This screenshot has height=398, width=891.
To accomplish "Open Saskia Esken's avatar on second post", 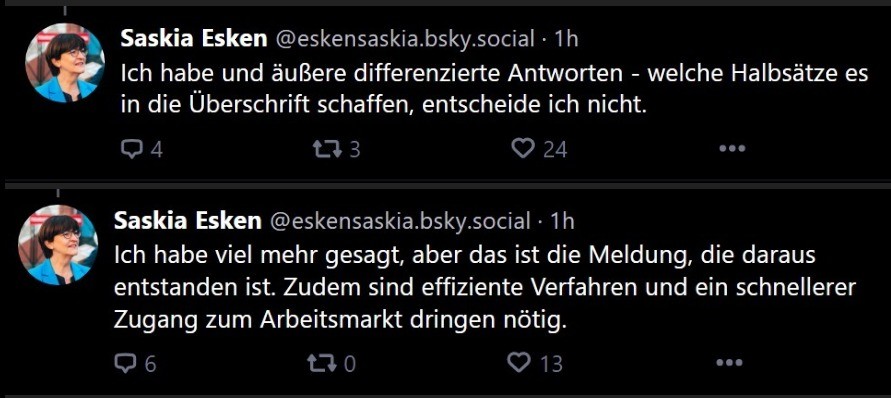I will (58, 245).
